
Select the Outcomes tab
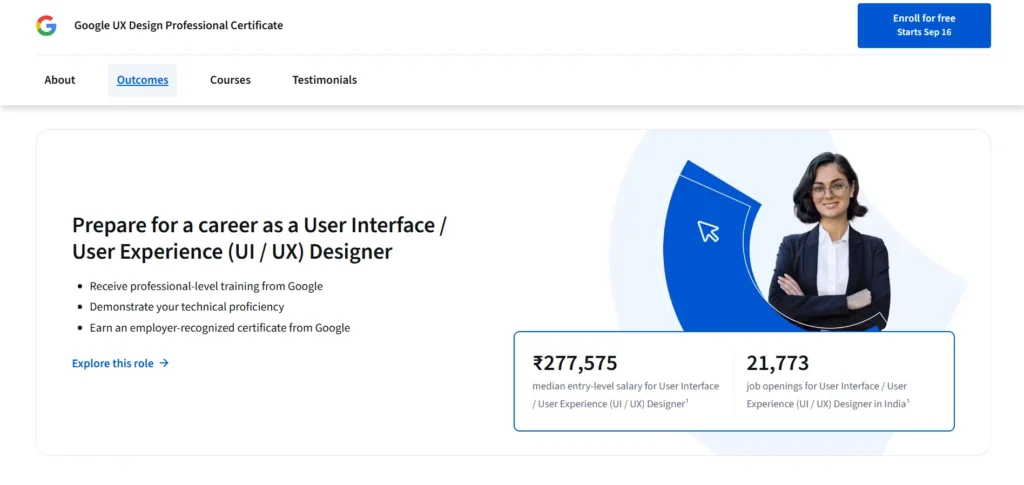point(142,80)
